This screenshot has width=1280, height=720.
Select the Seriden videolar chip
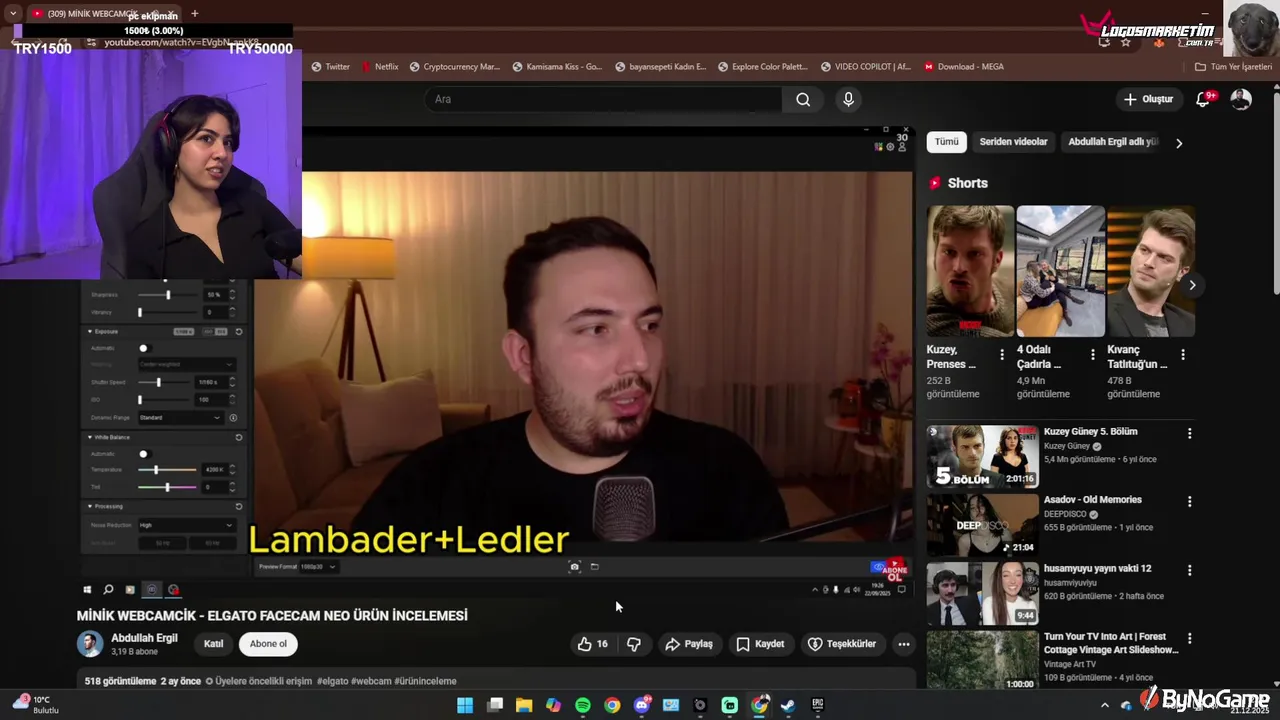coord(1013,142)
